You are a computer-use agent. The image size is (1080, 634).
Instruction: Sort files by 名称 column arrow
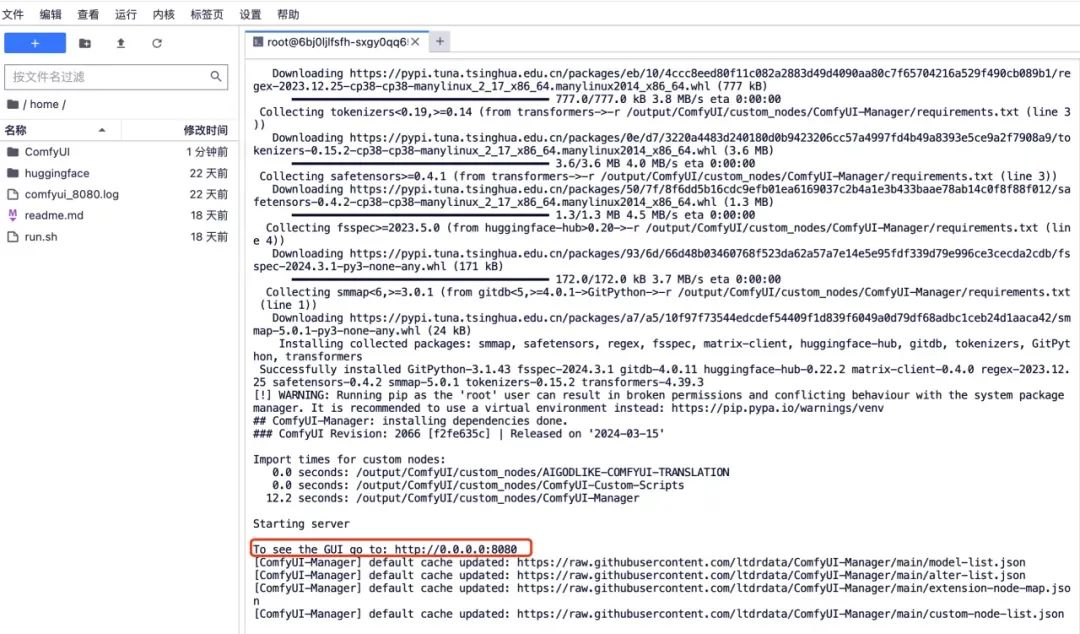102,130
